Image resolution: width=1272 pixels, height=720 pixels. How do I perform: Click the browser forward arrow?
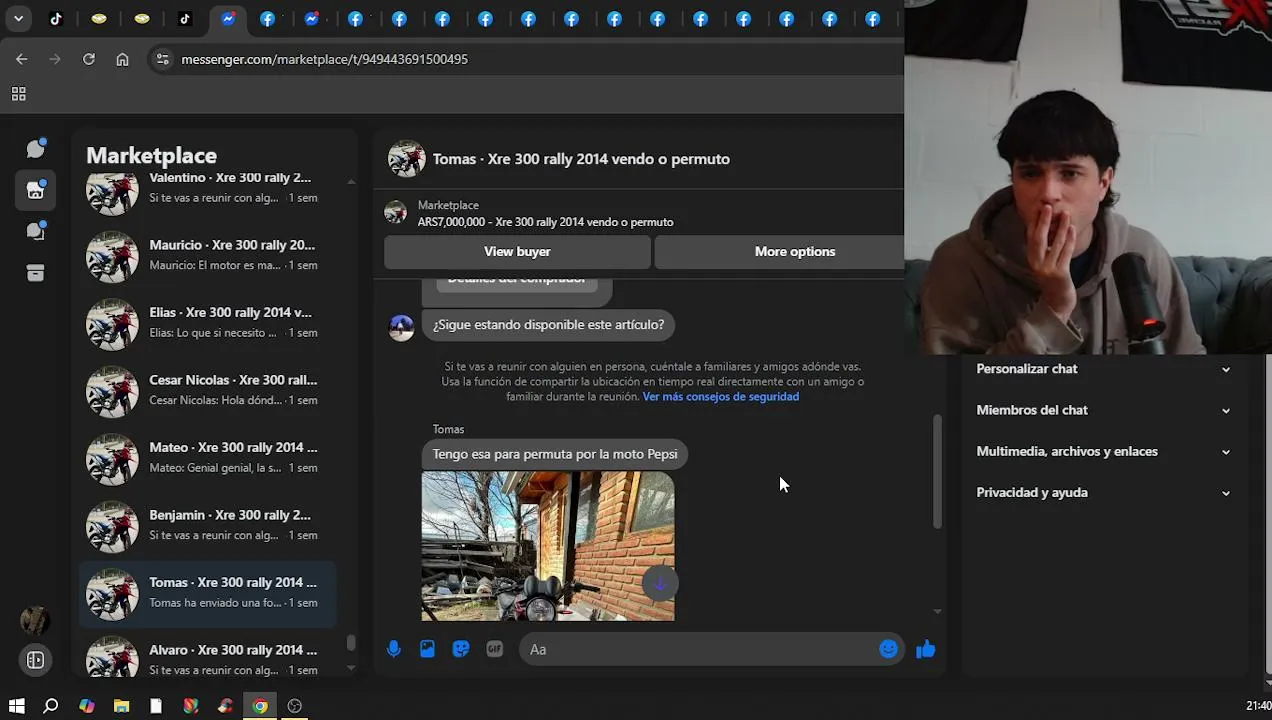coord(55,59)
